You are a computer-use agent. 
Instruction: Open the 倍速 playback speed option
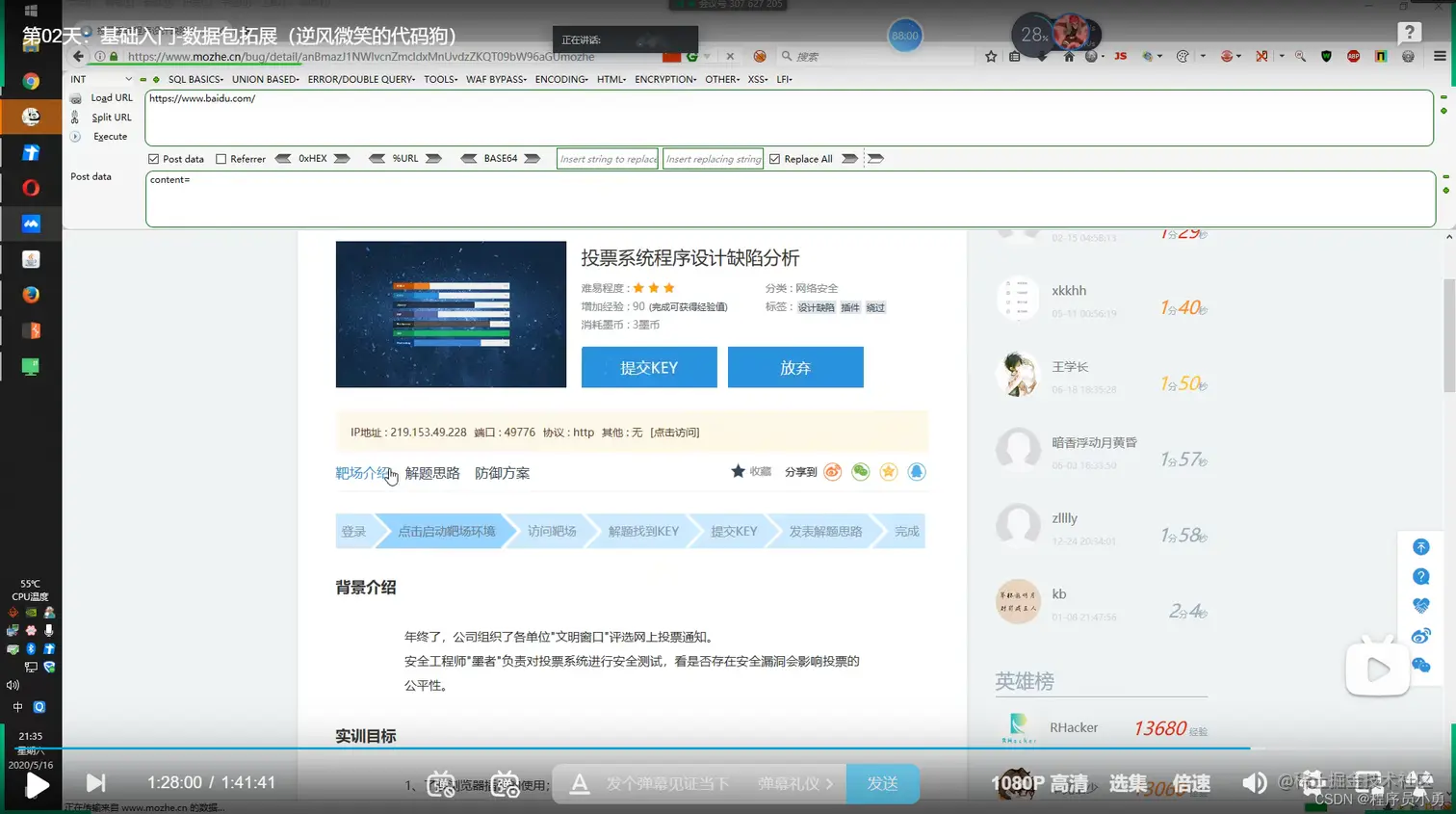pyautogui.click(x=1191, y=784)
